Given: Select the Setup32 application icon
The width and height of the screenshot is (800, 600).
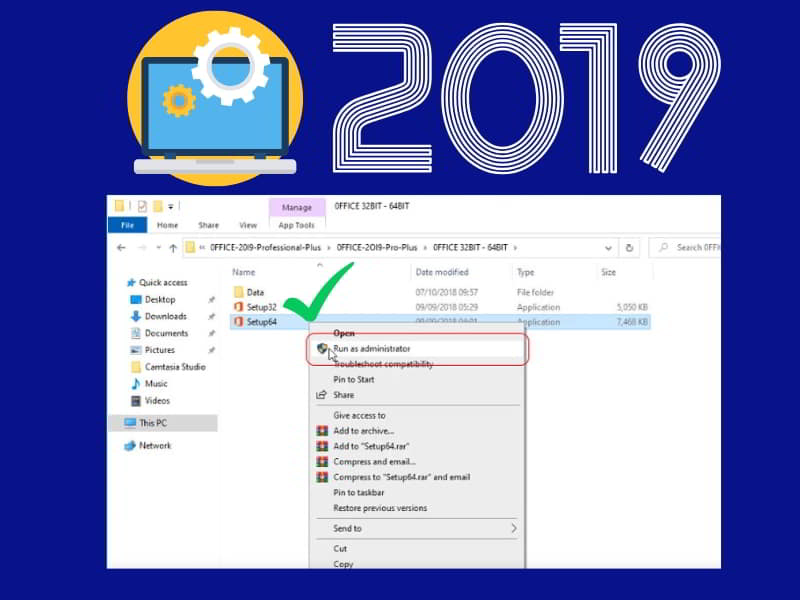Looking at the screenshot, I should click(x=236, y=306).
